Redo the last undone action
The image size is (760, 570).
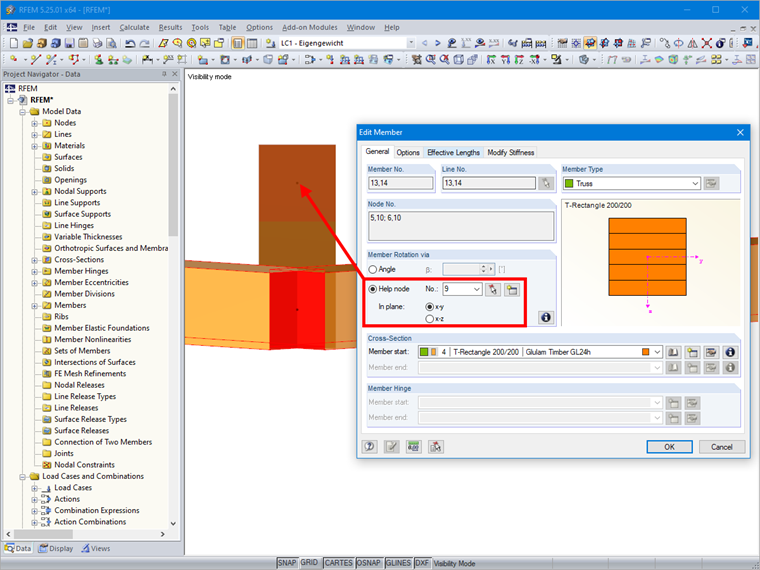pyautogui.click(x=144, y=44)
